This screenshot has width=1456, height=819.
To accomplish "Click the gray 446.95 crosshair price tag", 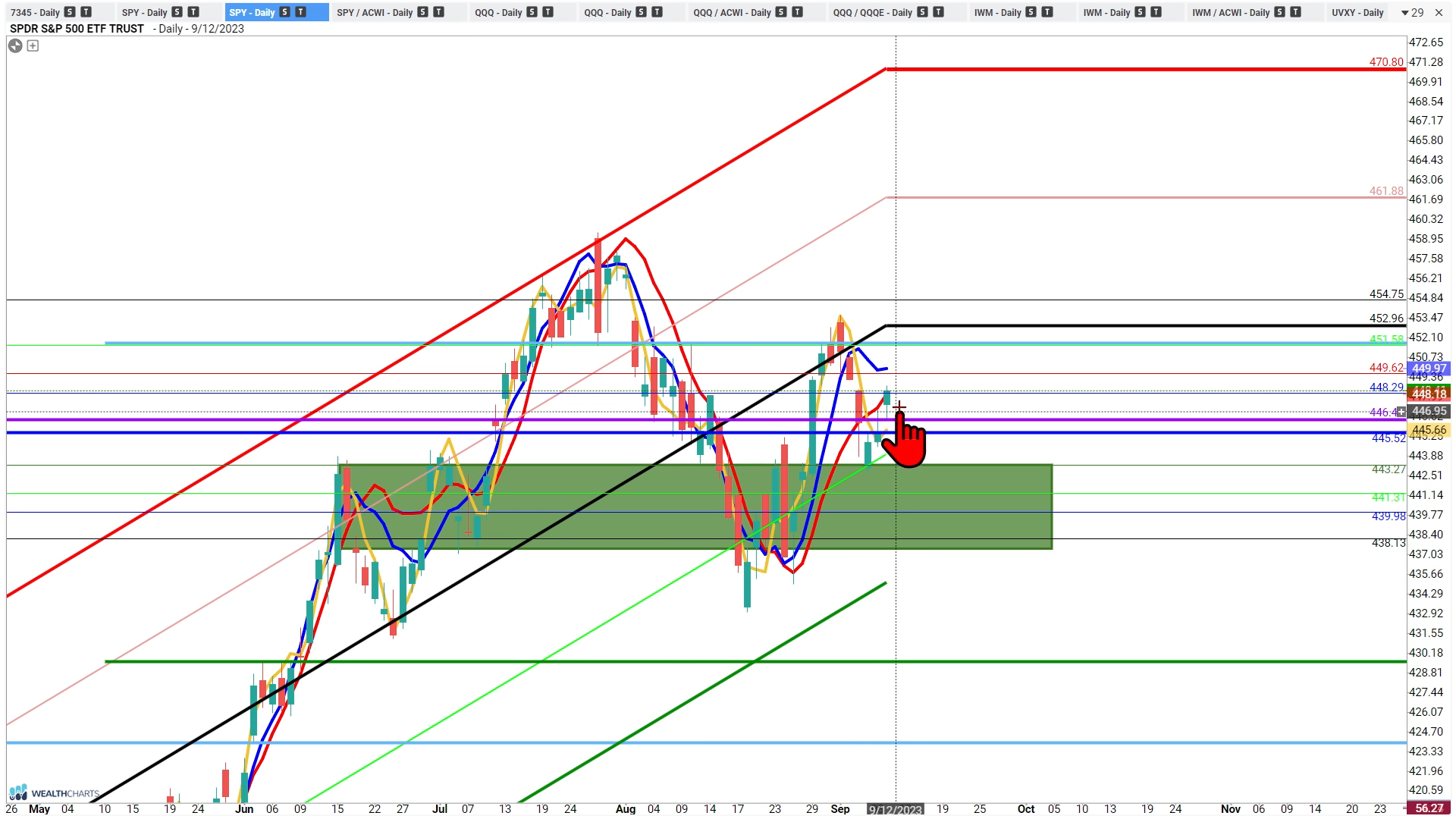I will tap(1429, 412).
